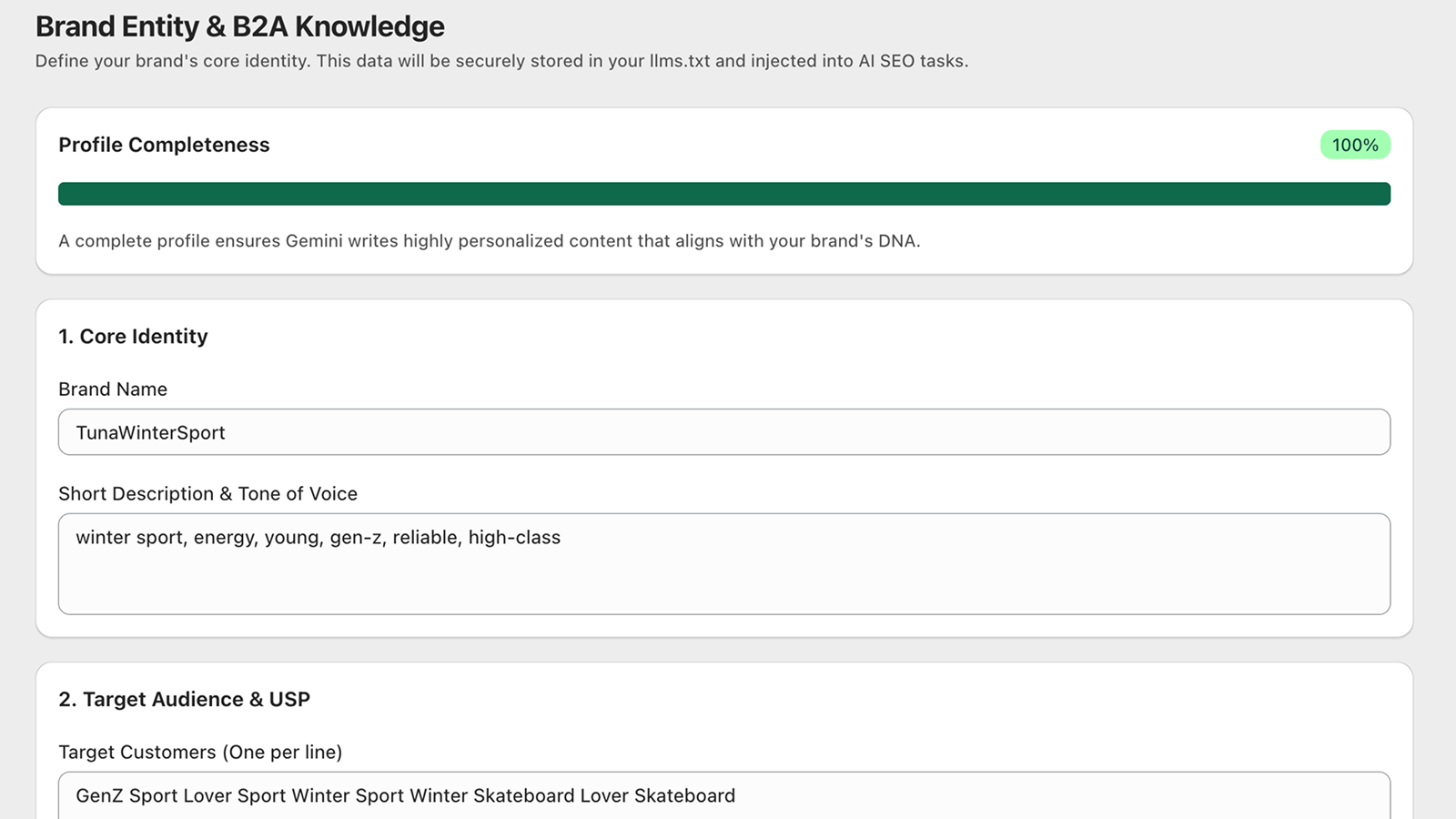The height and width of the screenshot is (819, 1456).
Task: Click the Profile Completeness progress bar
Action: click(x=723, y=194)
